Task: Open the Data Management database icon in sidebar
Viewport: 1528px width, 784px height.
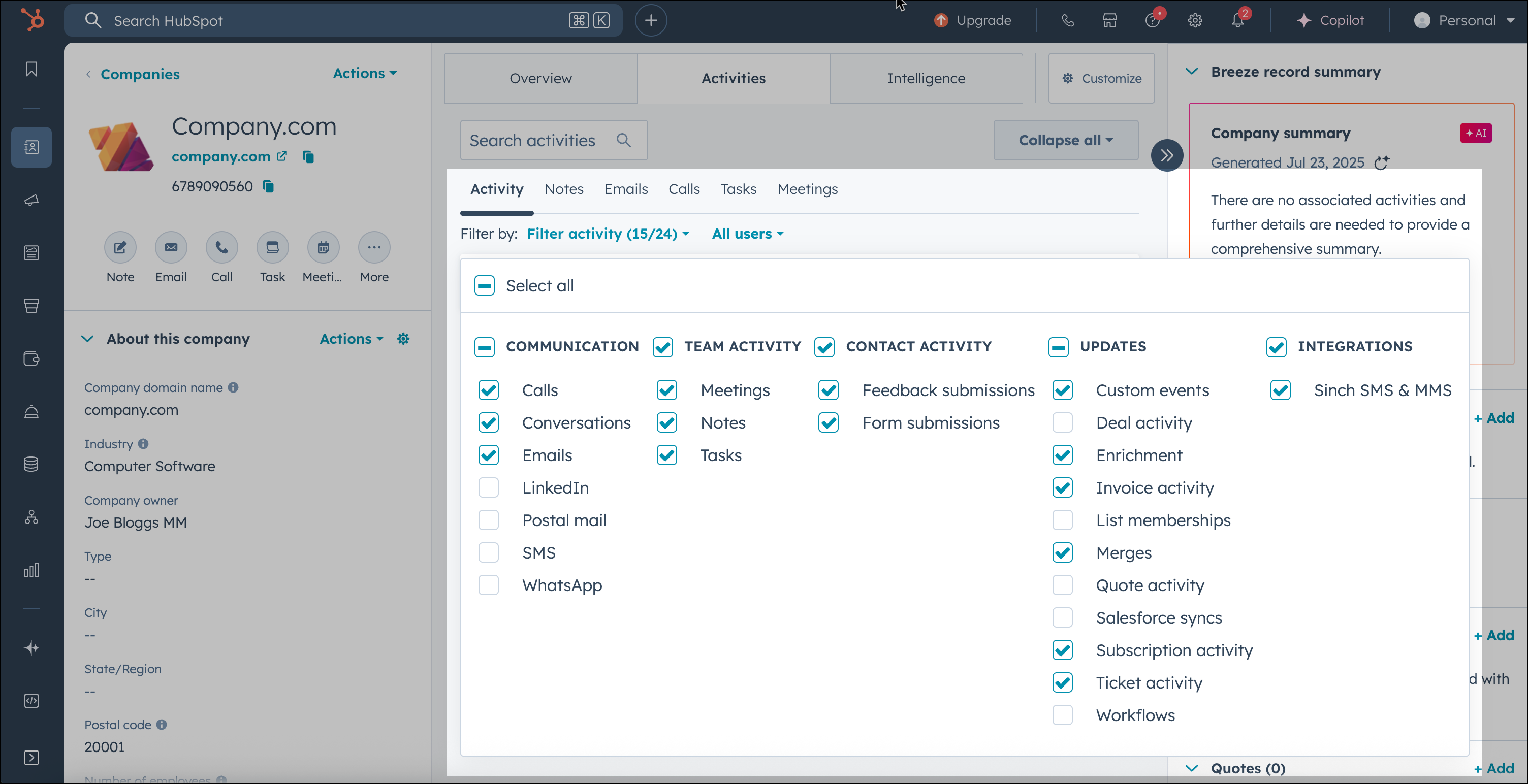Action: [31, 464]
